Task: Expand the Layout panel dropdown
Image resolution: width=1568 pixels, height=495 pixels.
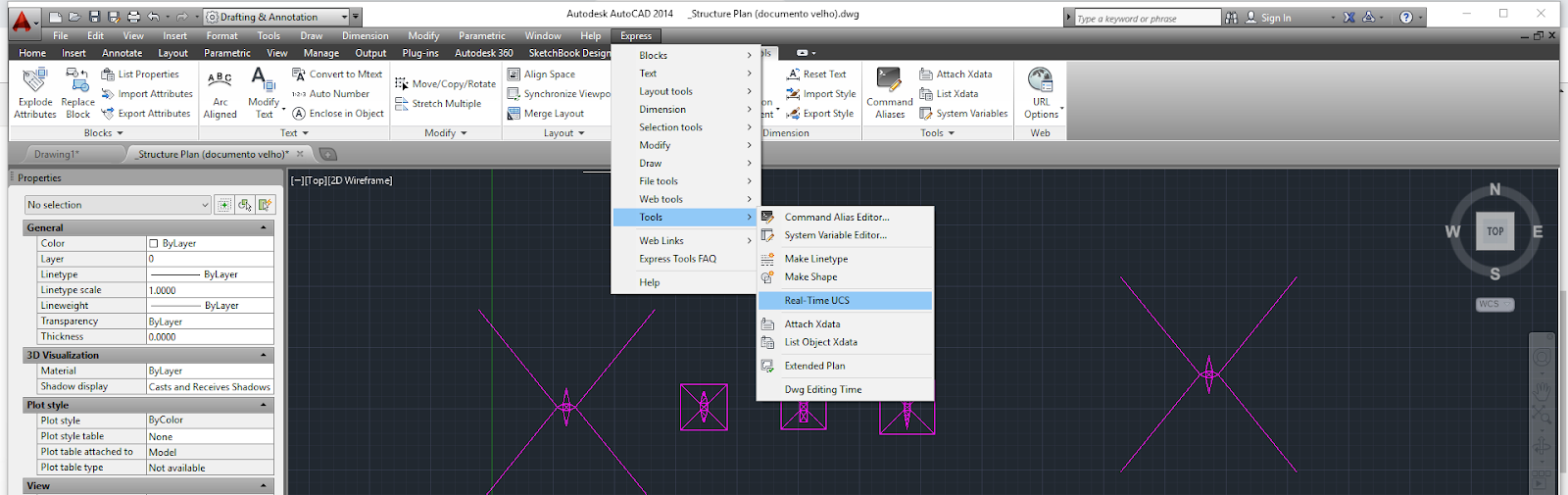Action: click(x=563, y=133)
